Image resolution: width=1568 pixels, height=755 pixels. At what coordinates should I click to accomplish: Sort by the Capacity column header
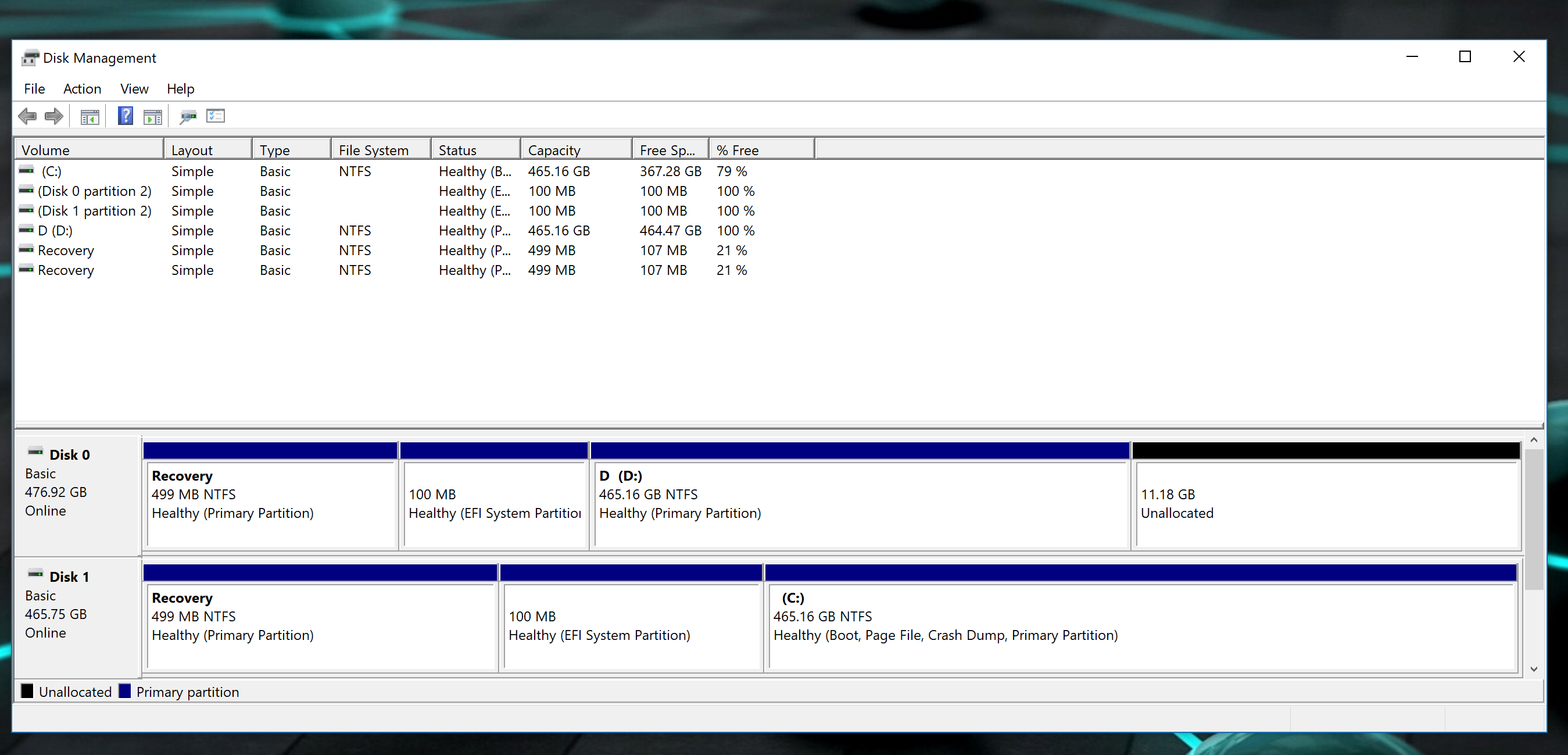pyautogui.click(x=577, y=150)
